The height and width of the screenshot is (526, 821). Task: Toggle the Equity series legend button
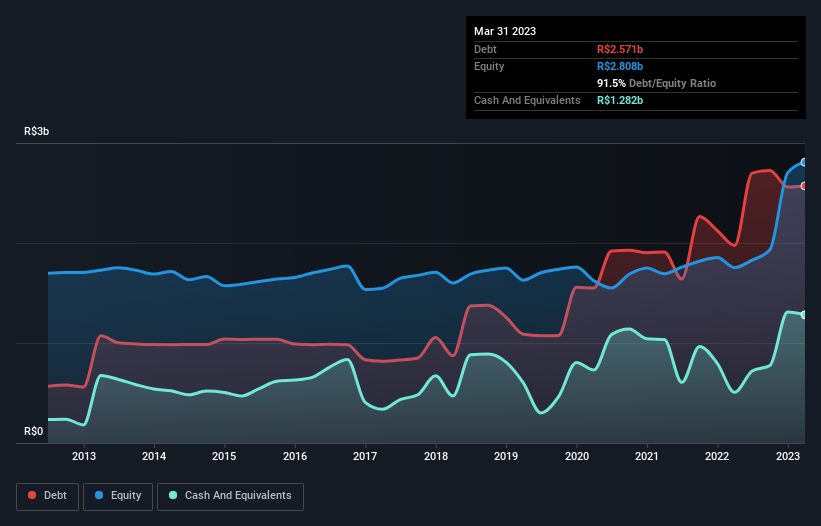coord(118,496)
